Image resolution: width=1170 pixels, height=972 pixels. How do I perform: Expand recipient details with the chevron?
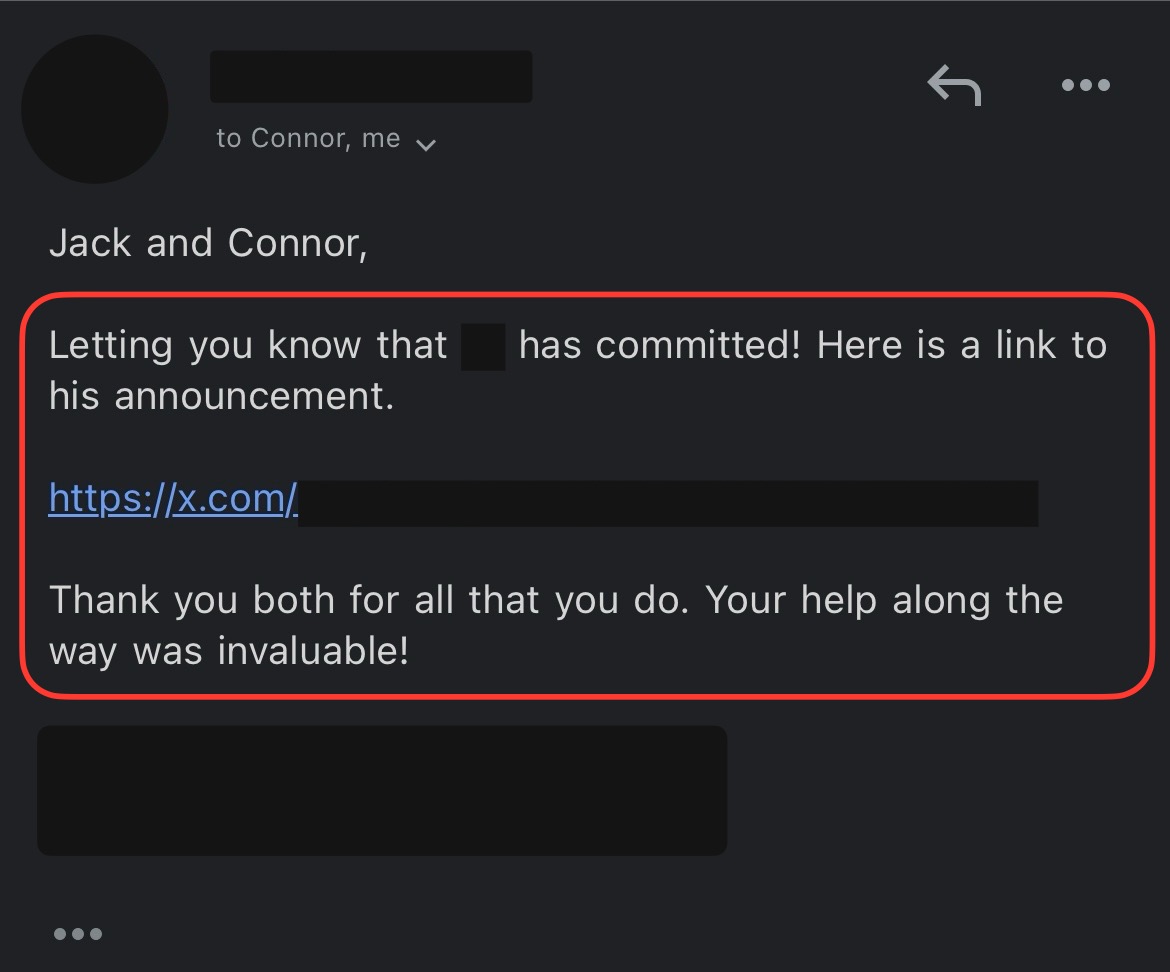click(x=426, y=145)
